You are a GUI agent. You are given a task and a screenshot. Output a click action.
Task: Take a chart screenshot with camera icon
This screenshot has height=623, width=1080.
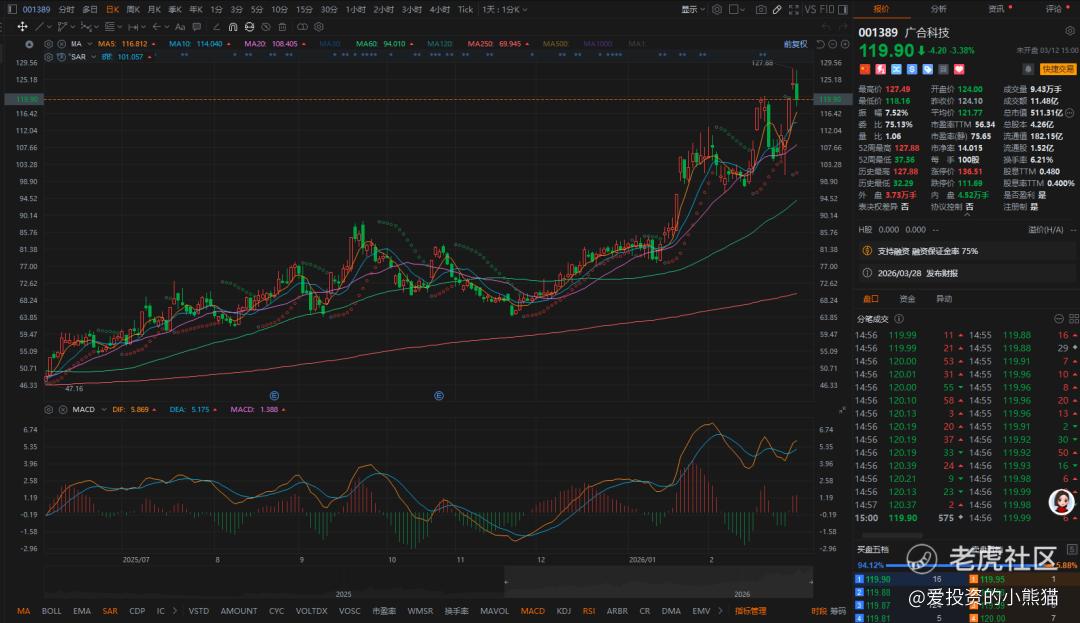click(x=760, y=10)
